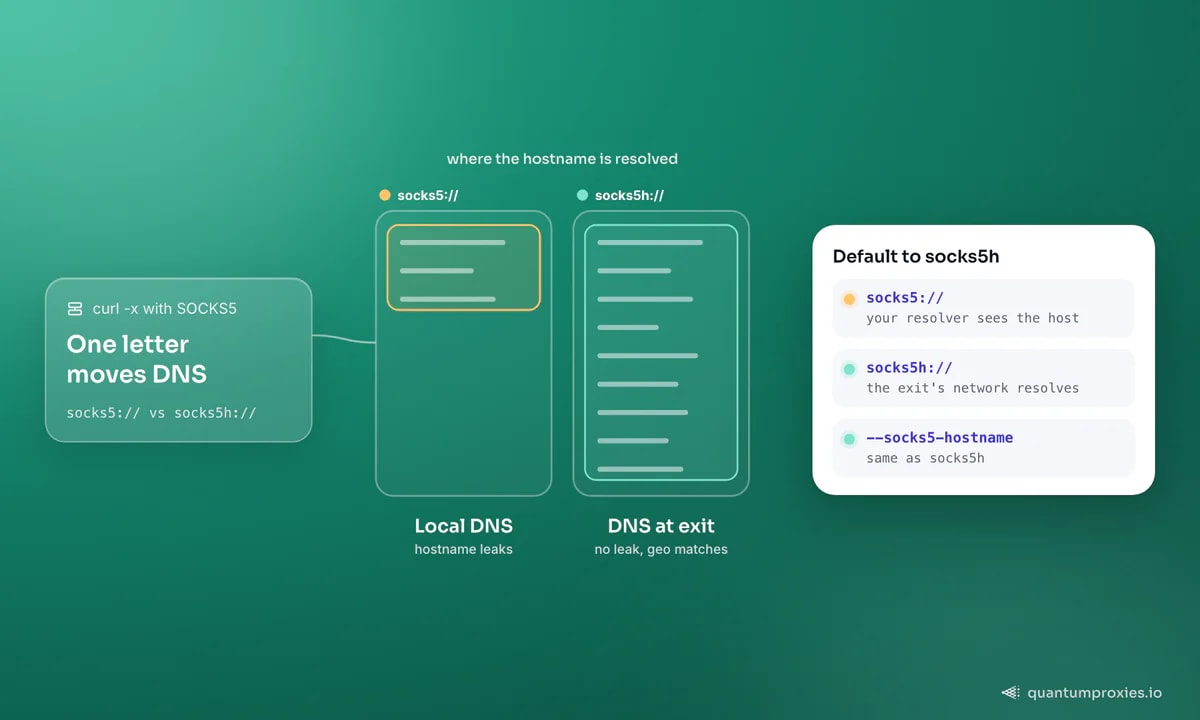Click "the exit's network resolves" text

973,388
